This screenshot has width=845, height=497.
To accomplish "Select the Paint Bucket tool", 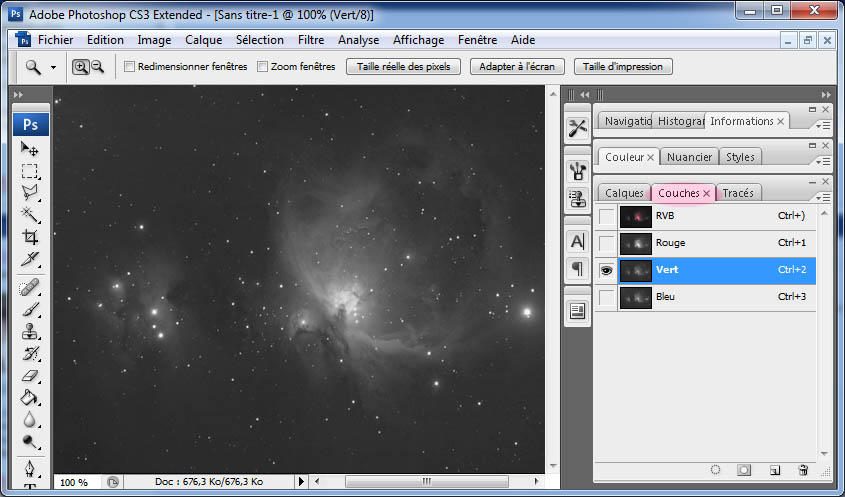I will pos(30,398).
